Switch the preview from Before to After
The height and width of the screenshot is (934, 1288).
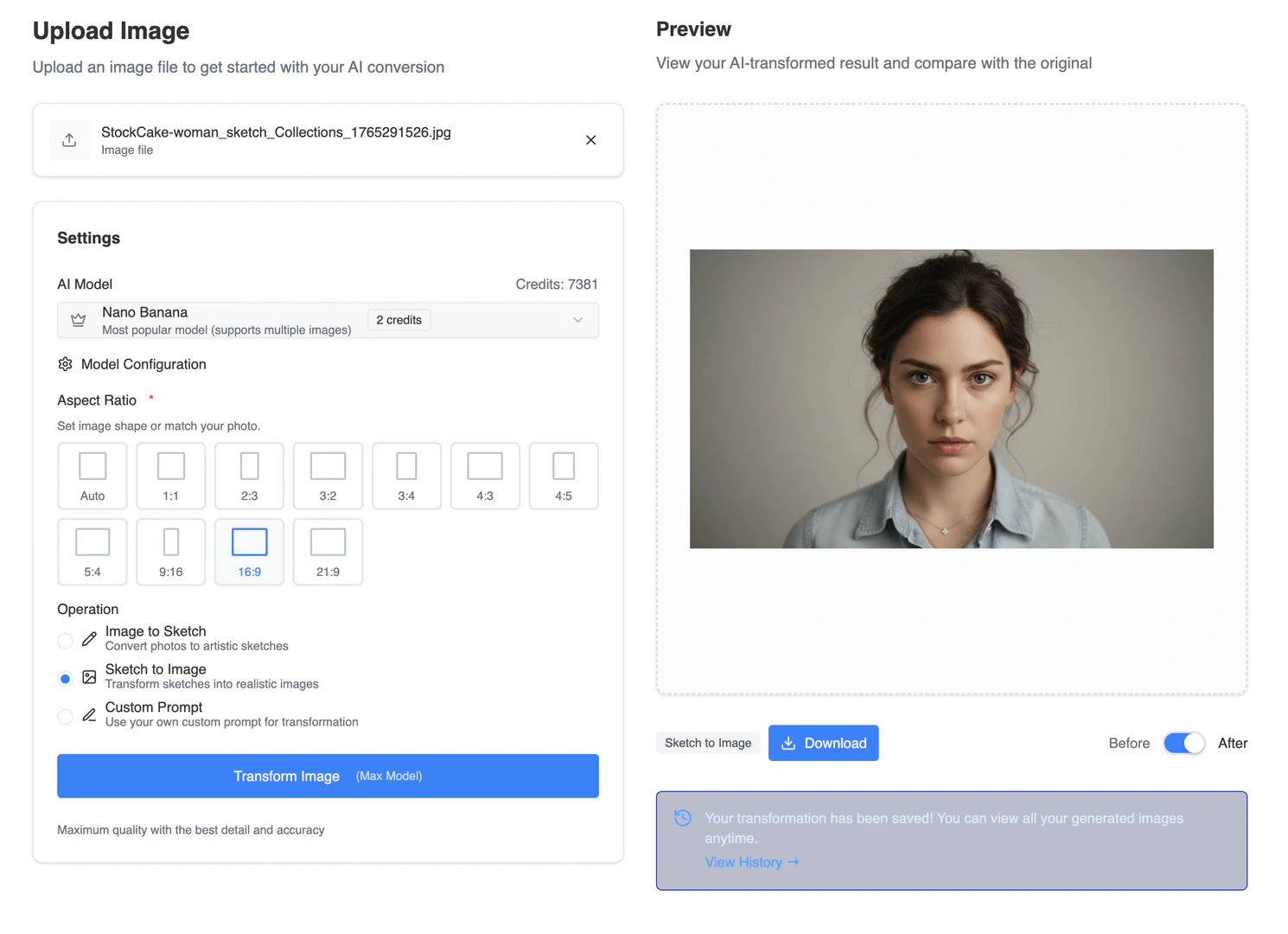(x=1183, y=743)
